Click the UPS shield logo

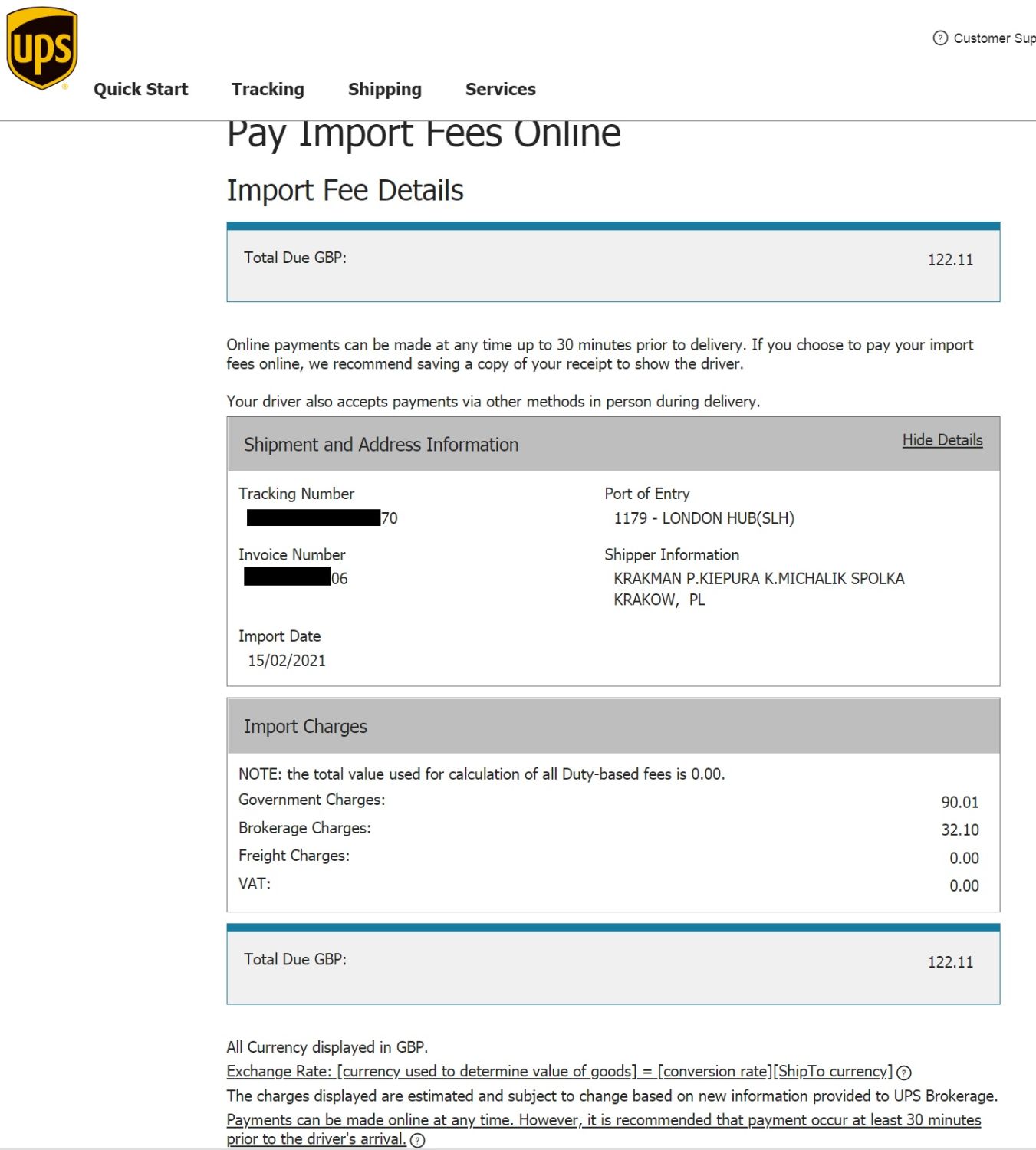42,48
